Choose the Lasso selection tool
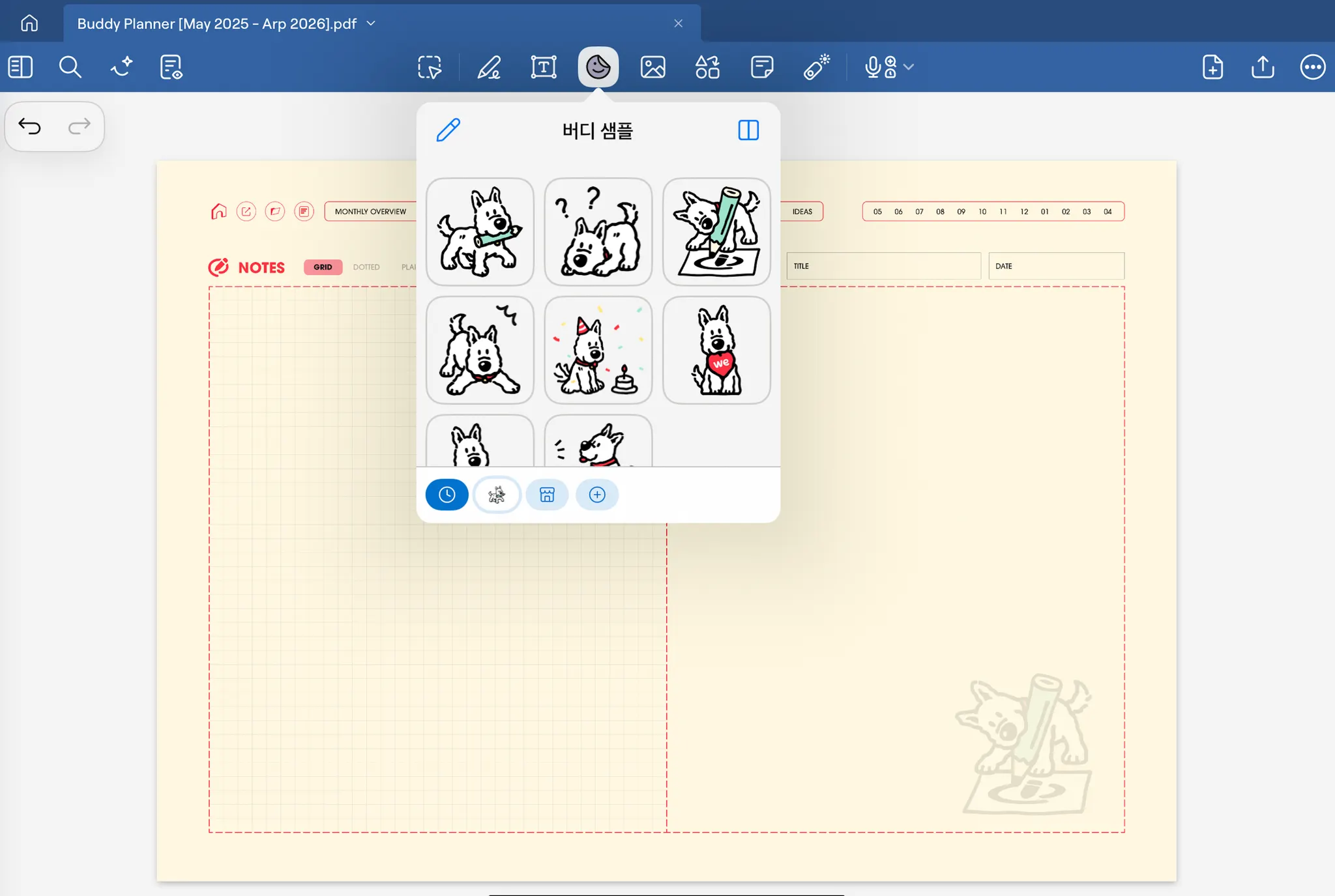 click(x=430, y=67)
